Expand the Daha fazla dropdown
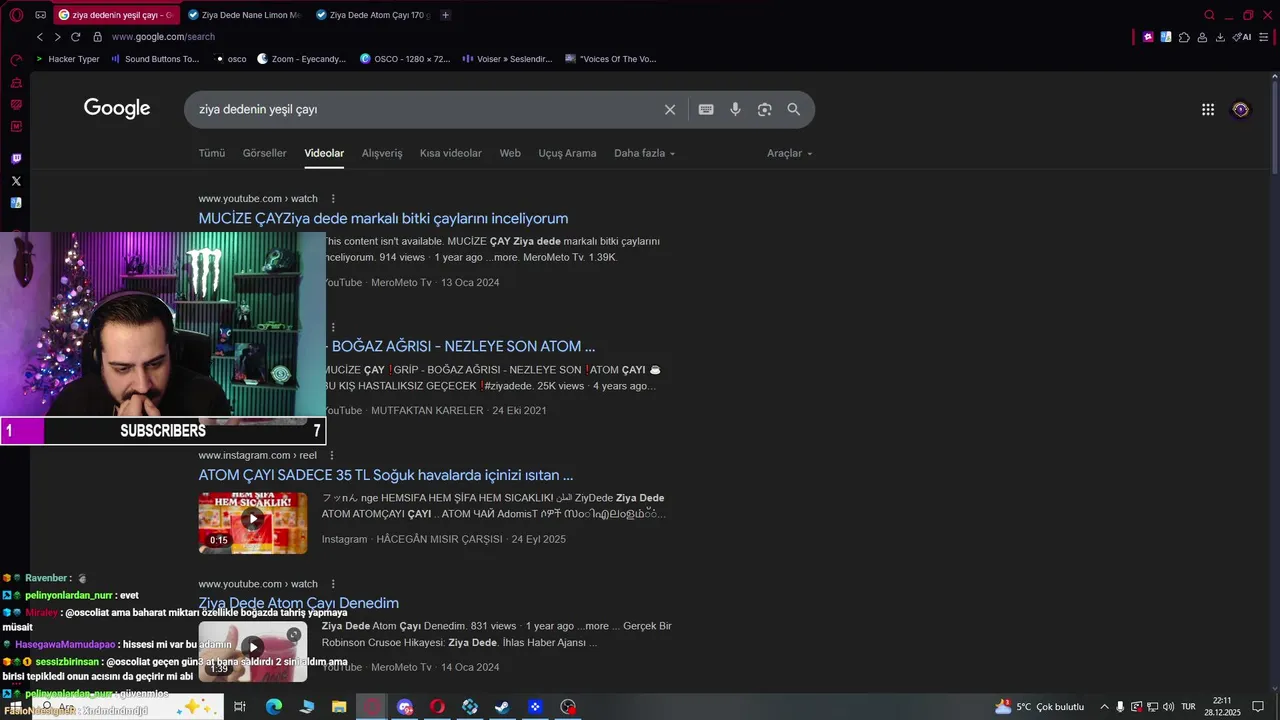The image size is (1280, 720). (644, 153)
